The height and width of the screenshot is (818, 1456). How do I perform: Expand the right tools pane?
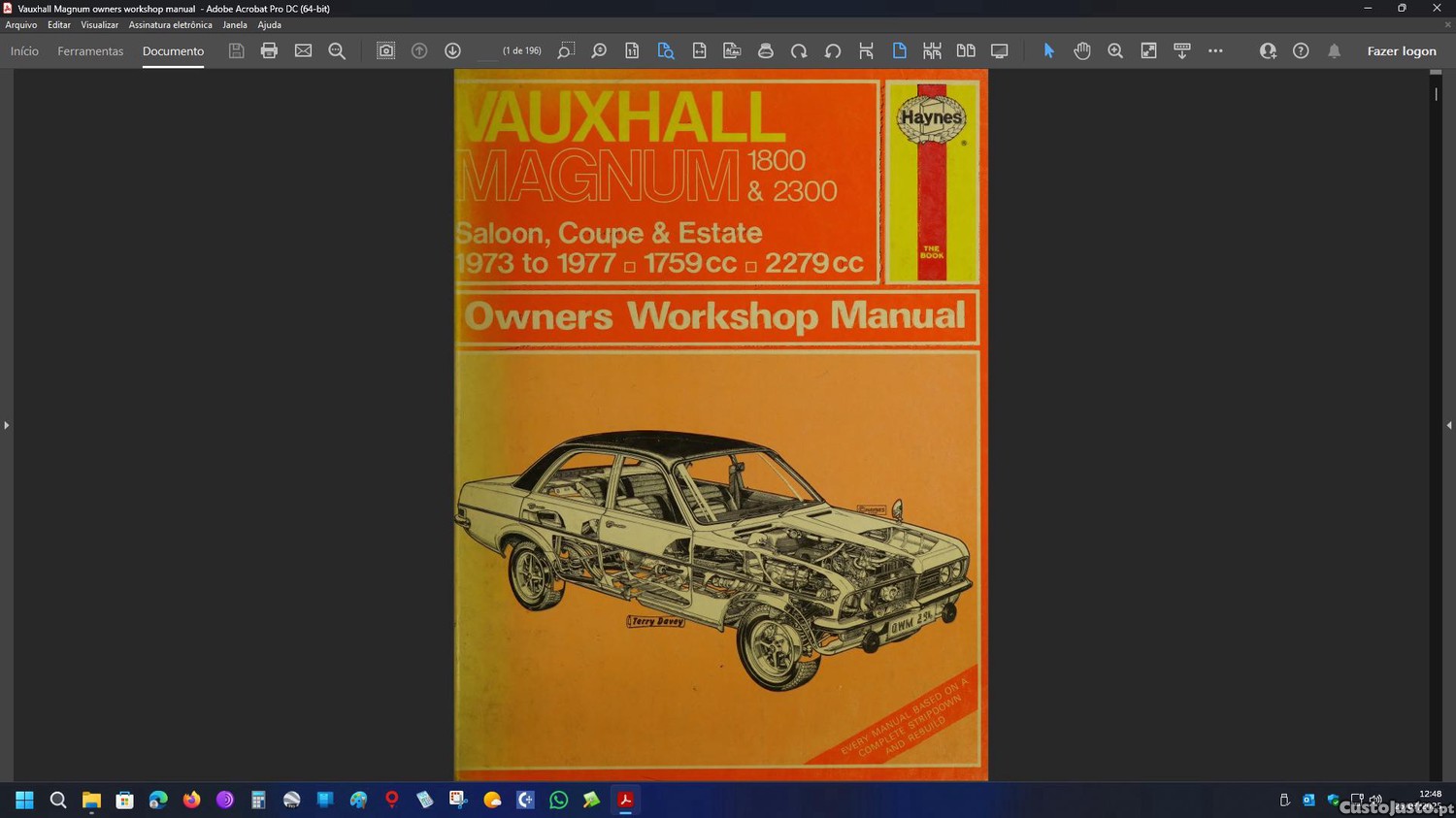click(x=1449, y=425)
